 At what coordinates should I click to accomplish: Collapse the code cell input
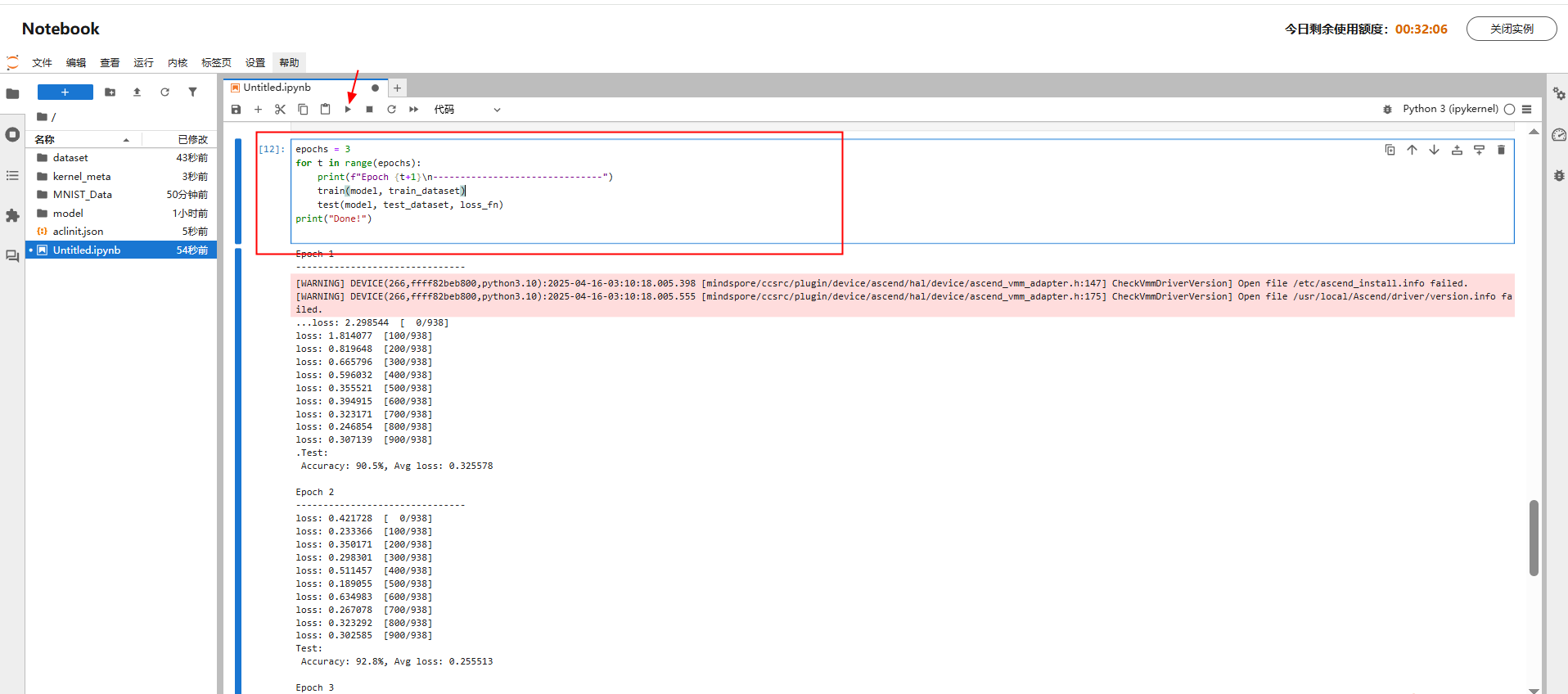pos(238,191)
